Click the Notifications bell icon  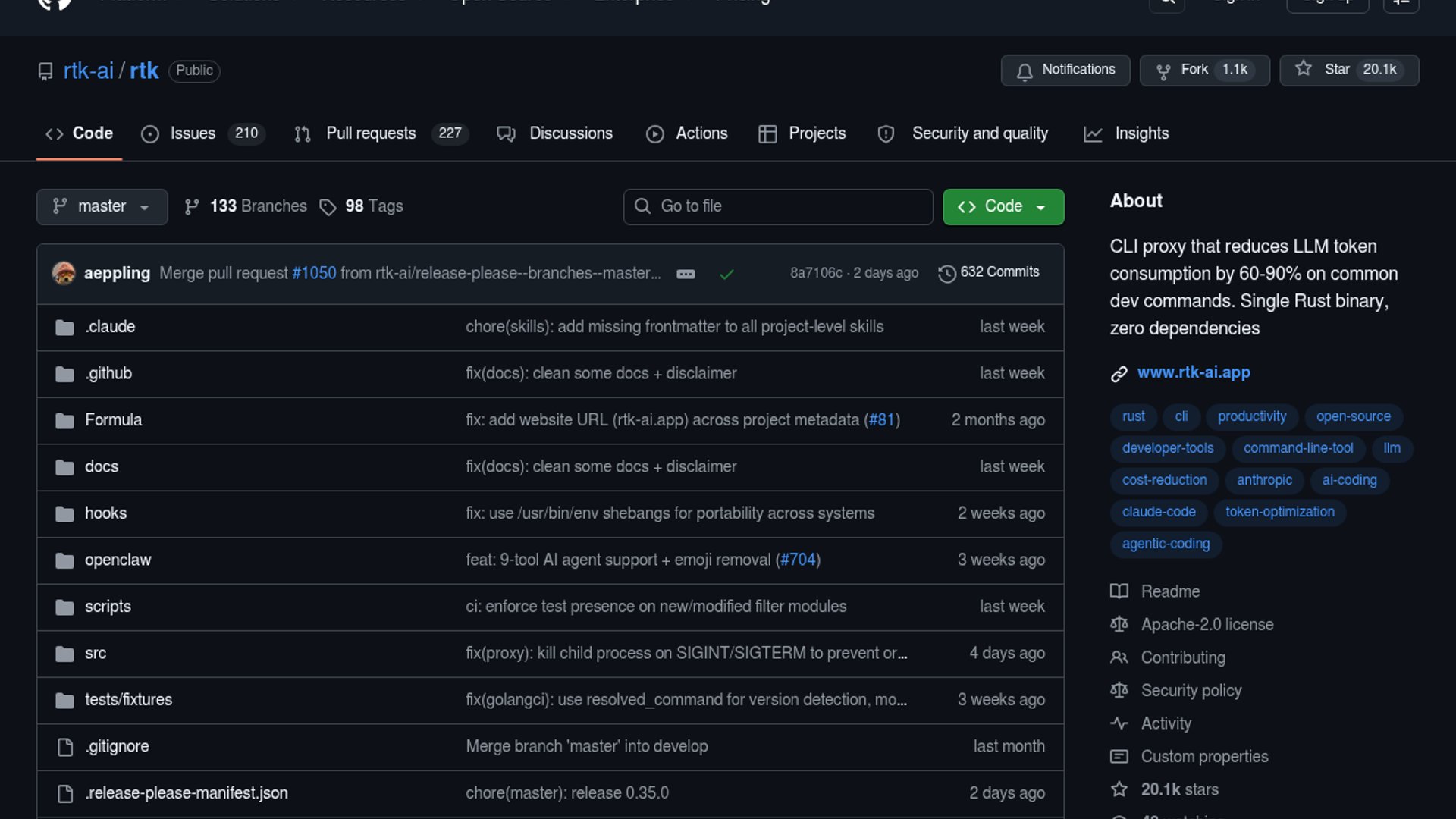coord(1025,71)
